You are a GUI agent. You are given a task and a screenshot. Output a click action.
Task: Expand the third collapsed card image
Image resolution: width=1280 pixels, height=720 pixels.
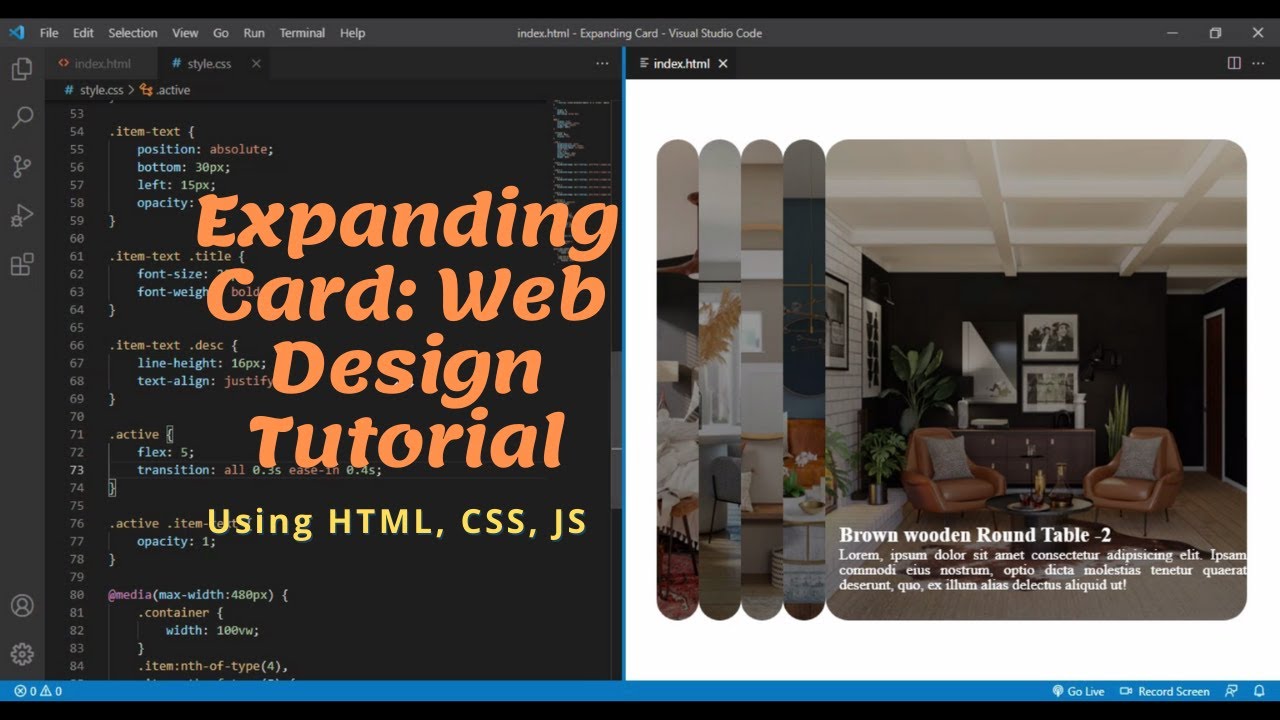[x=761, y=380]
